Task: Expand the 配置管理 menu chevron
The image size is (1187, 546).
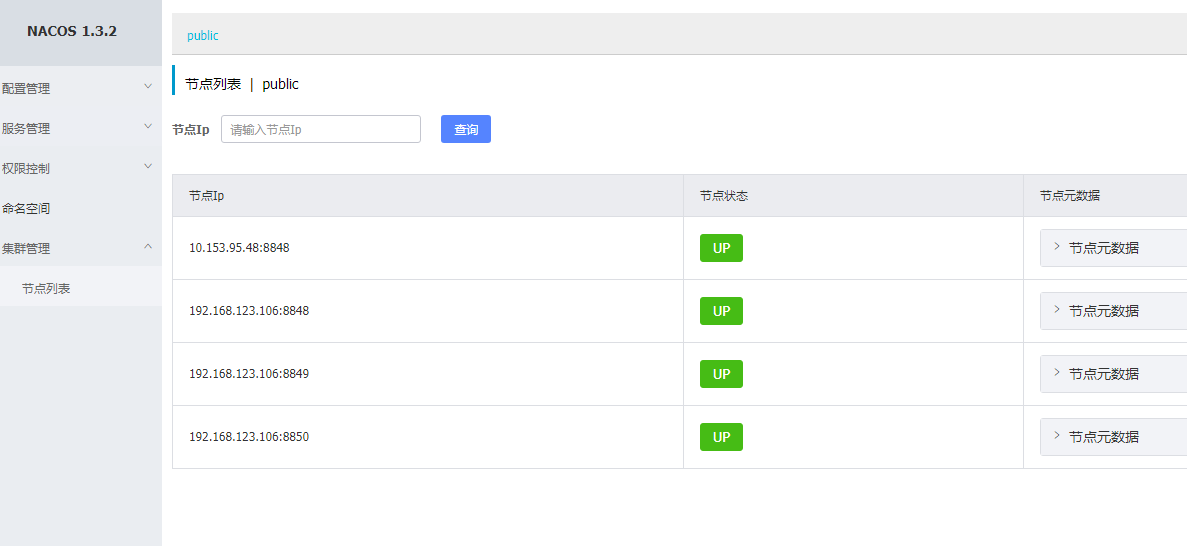Action: click(148, 86)
